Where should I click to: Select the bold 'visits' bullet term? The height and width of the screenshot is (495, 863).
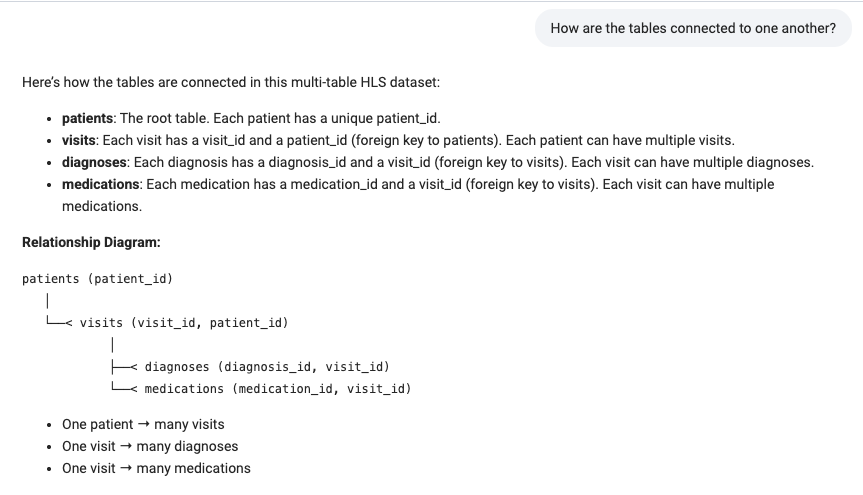[79, 140]
